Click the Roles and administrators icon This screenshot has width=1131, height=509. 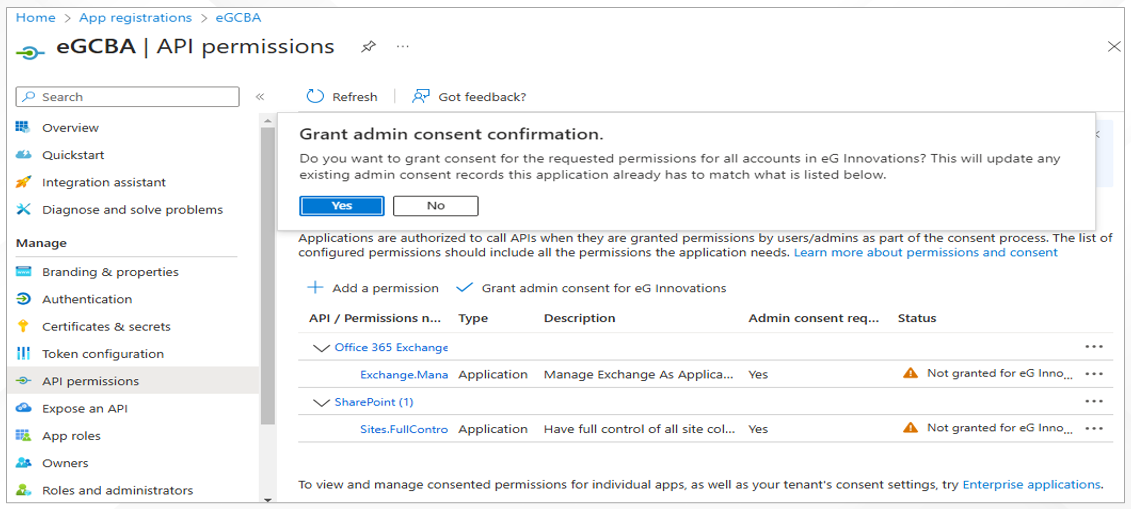tap(23, 490)
